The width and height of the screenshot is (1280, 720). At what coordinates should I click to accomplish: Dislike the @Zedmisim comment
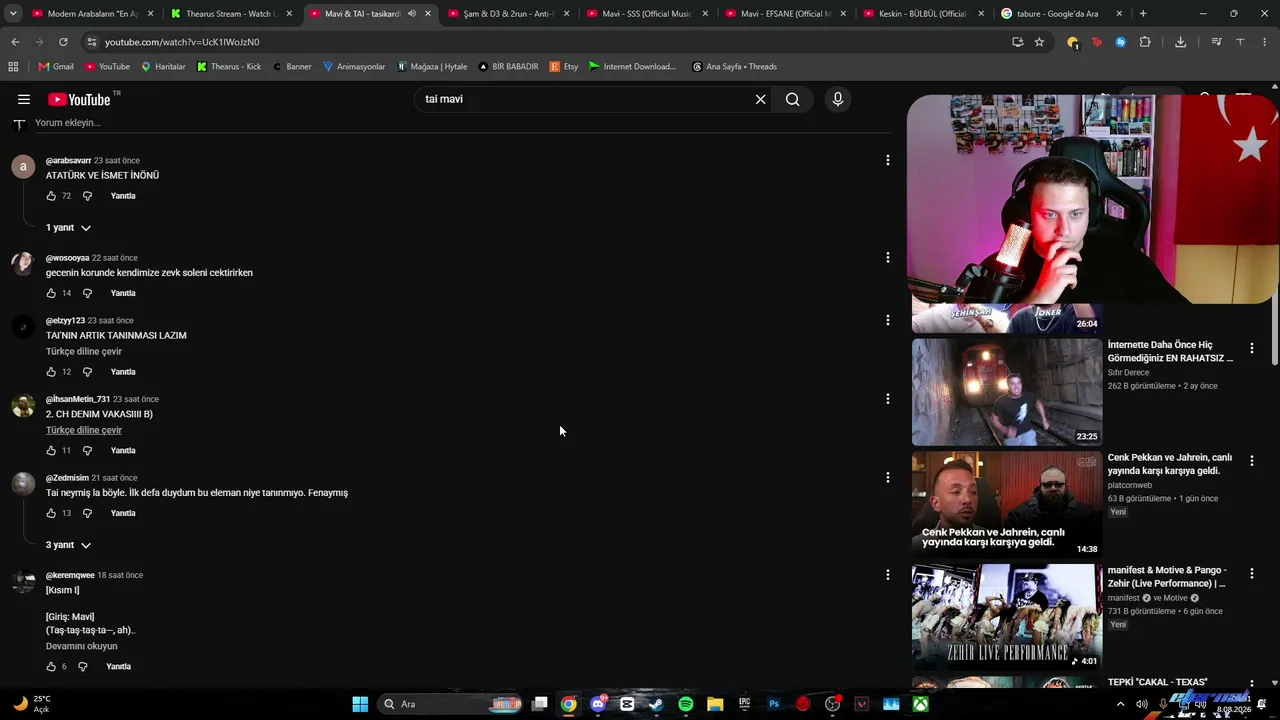click(87, 513)
